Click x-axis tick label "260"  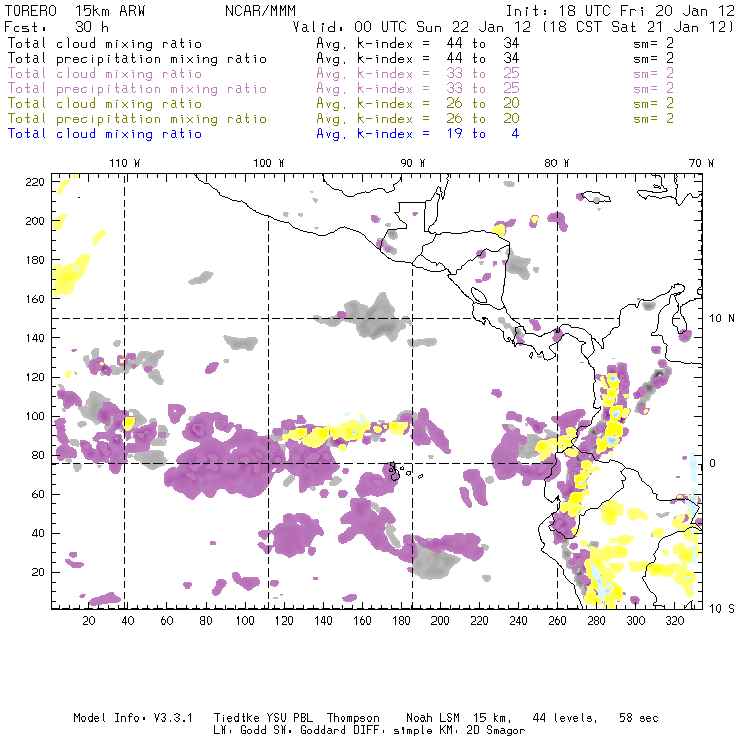(x=557, y=621)
